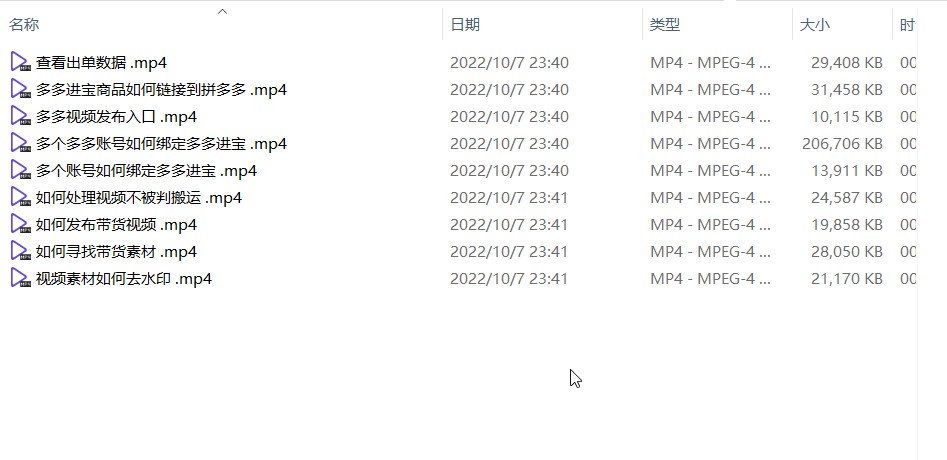Click the video icon for 查看出单数据.mp4
The image size is (947, 460).
tap(20, 62)
